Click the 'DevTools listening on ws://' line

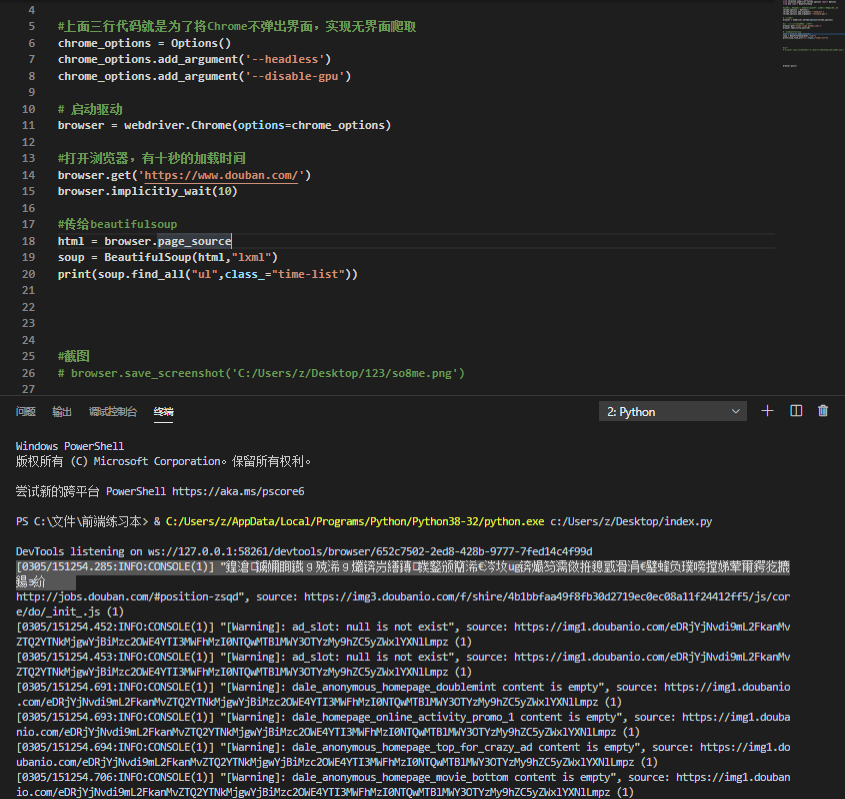[304, 551]
